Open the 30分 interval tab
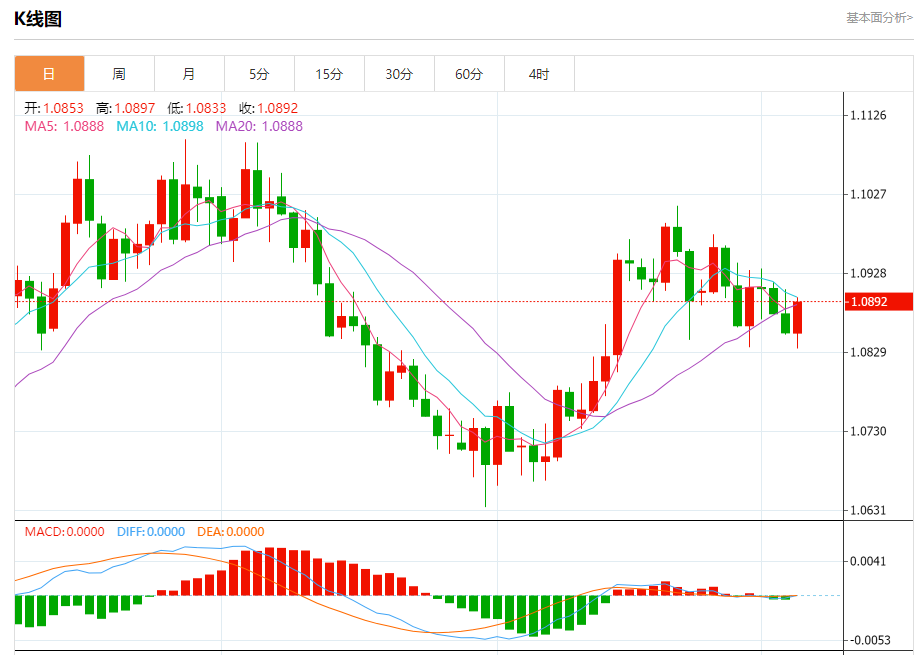 coord(400,74)
